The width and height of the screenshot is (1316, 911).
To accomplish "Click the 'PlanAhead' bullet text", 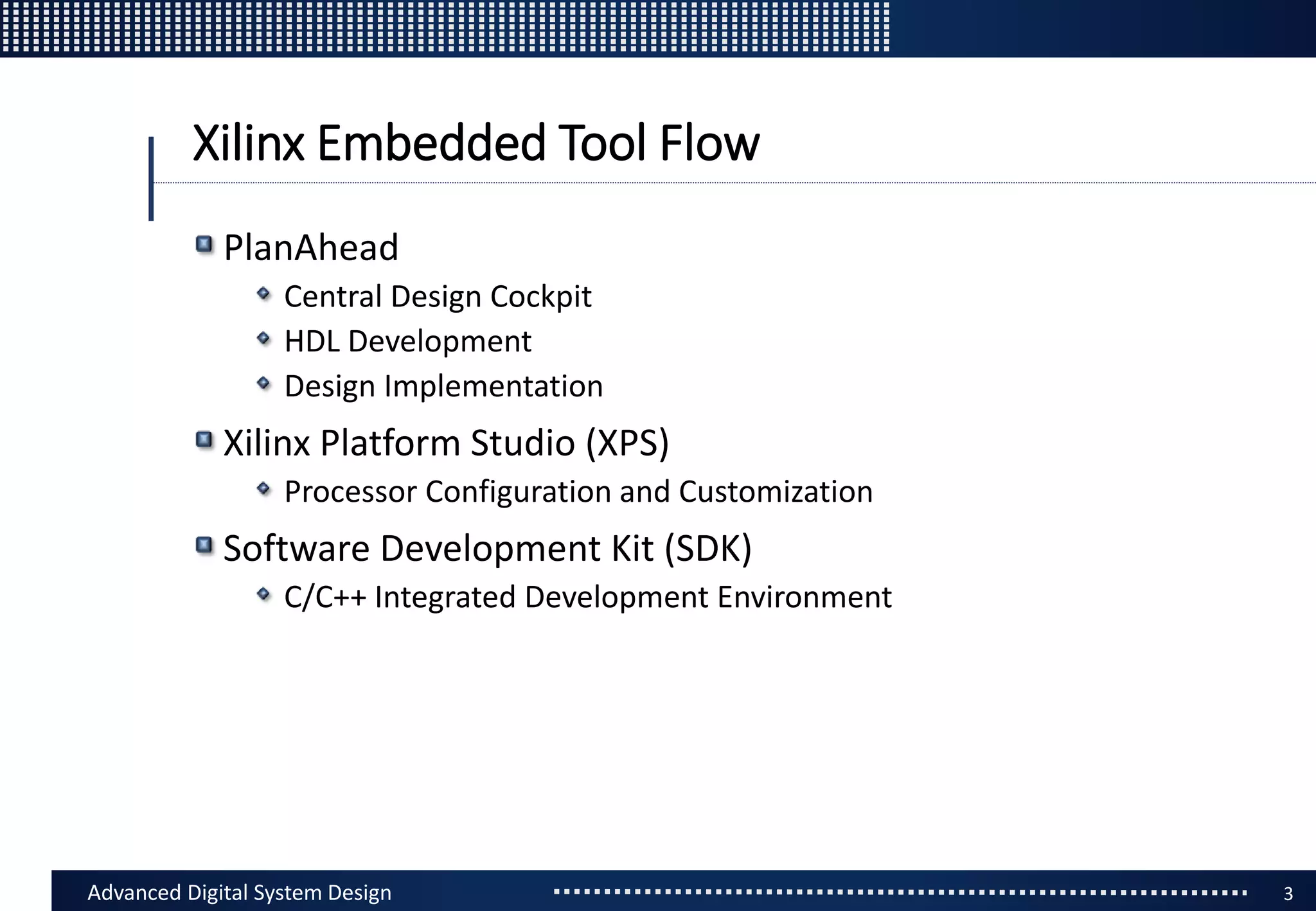I will point(311,248).
